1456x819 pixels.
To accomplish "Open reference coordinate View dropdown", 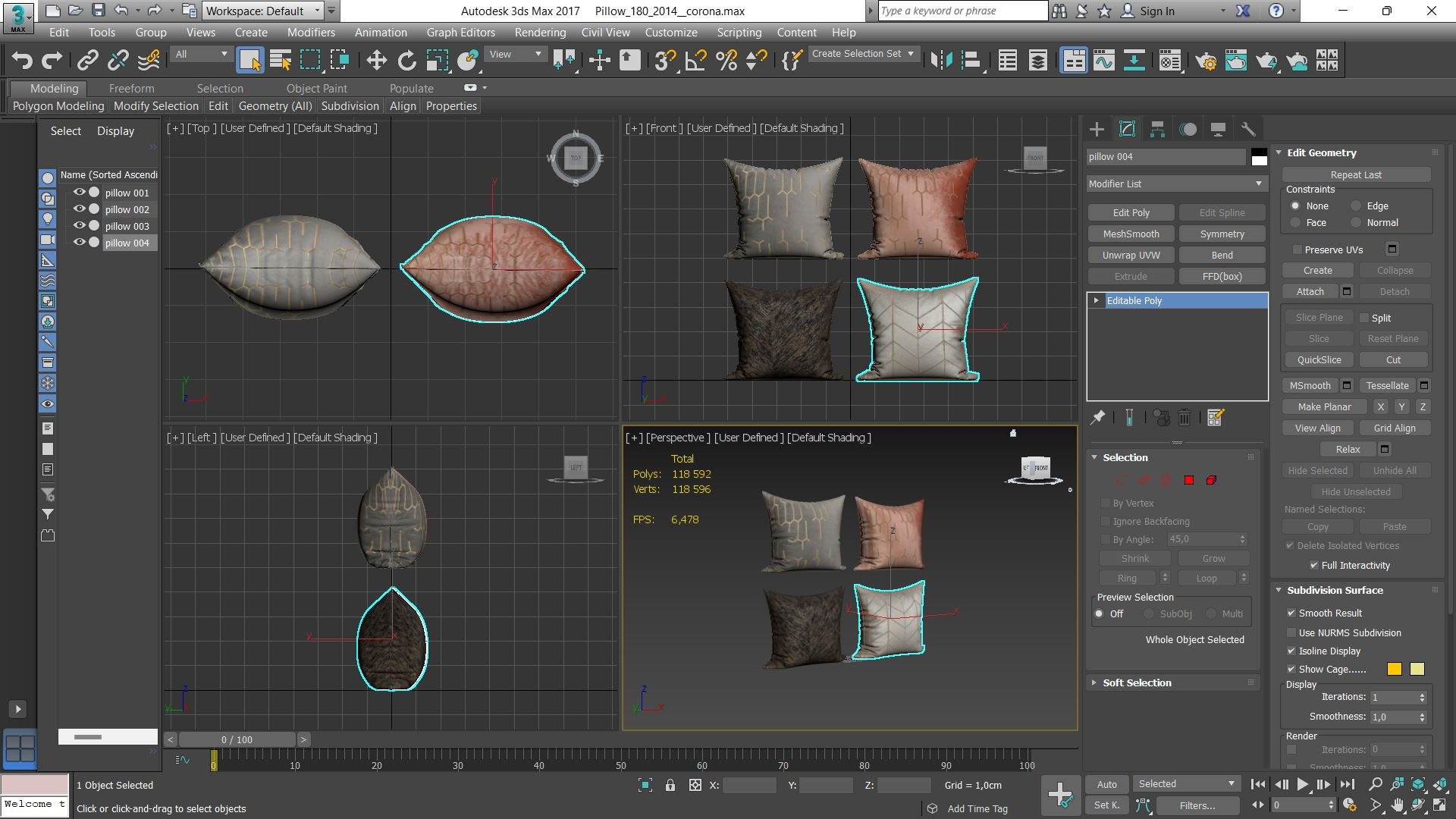I will click(x=515, y=54).
